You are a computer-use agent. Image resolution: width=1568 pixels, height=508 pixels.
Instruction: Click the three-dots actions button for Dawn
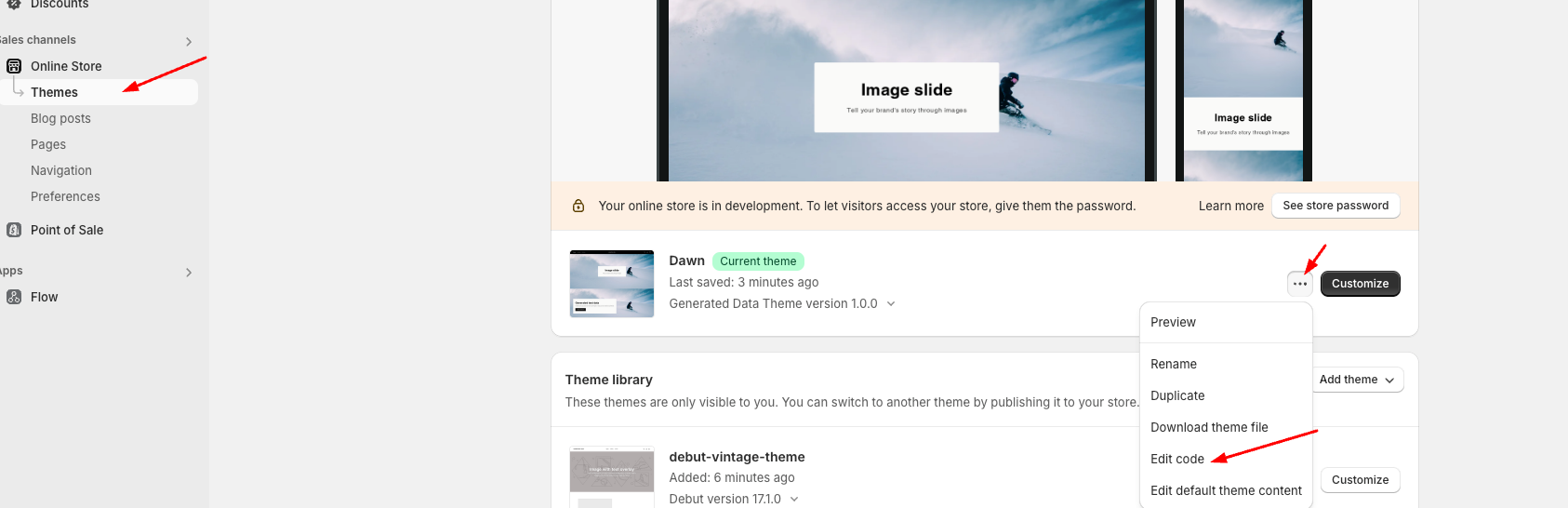tap(1300, 284)
